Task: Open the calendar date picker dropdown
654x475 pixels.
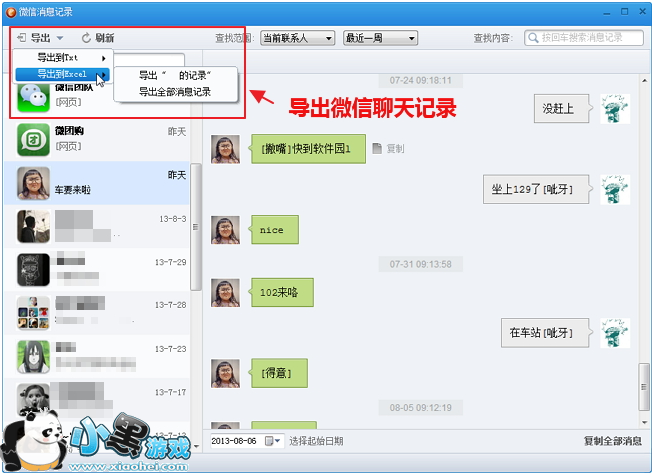Action: [x=273, y=441]
